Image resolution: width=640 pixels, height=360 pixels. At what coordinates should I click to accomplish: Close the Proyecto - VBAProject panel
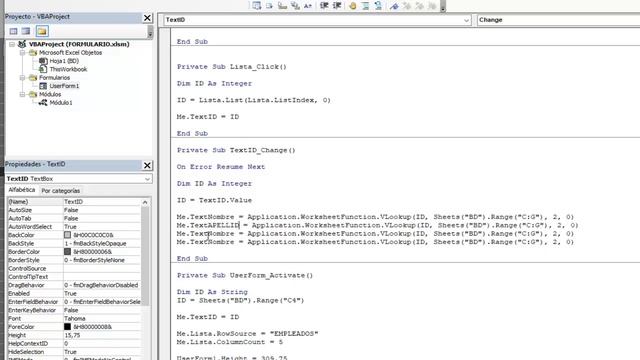[147, 18]
